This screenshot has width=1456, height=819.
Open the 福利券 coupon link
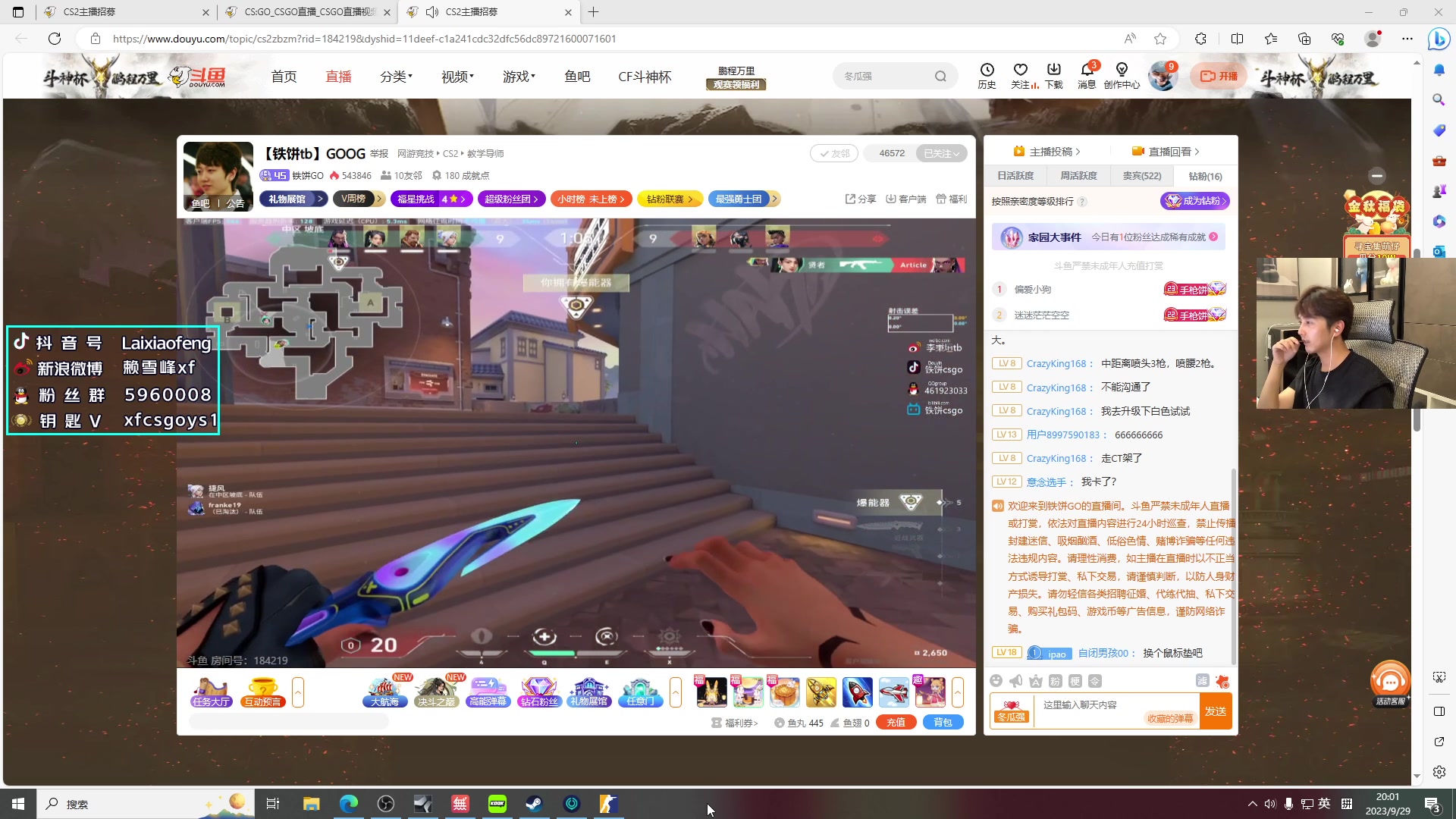(x=735, y=723)
